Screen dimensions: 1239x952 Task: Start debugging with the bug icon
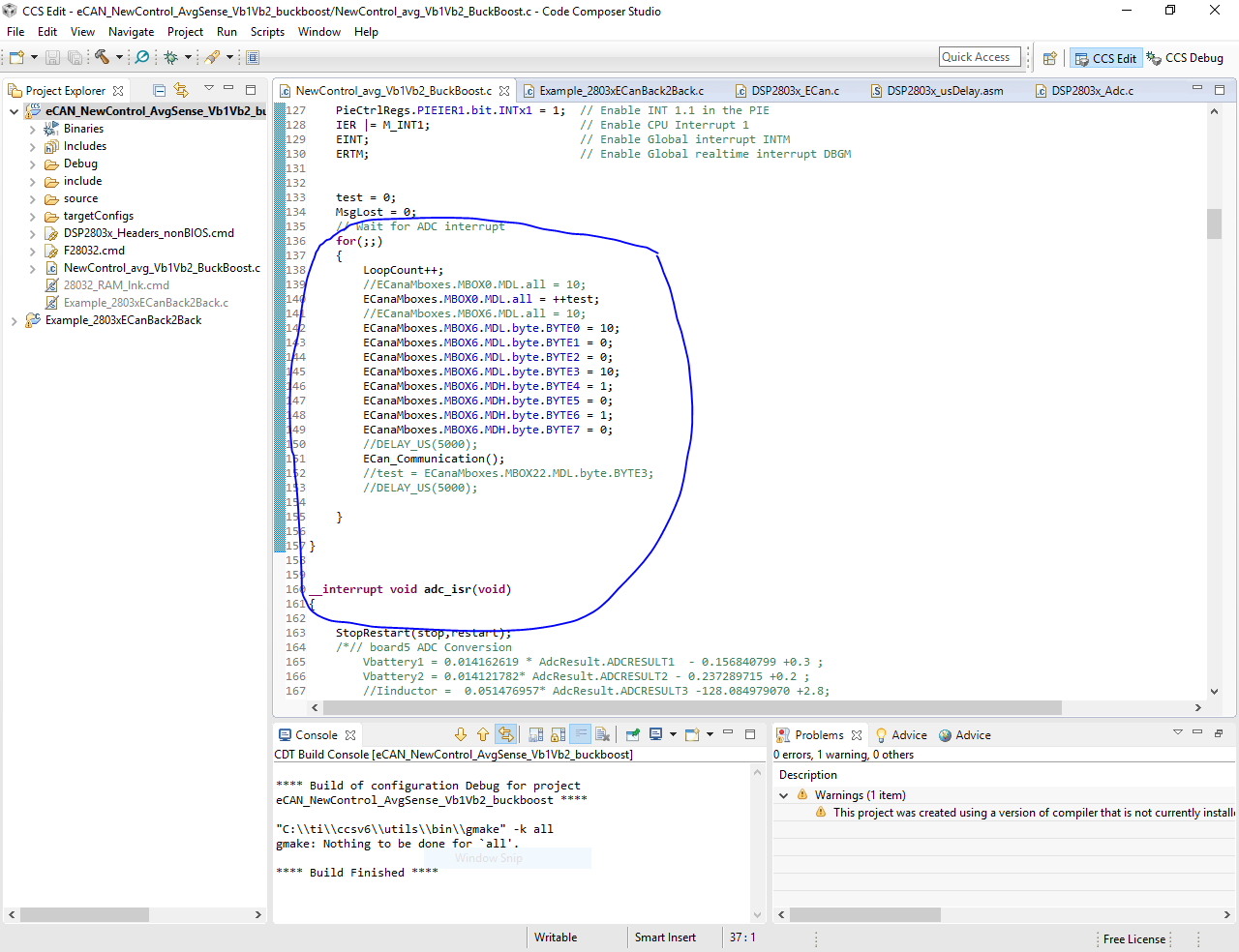pyautogui.click(x=171, y=57)
